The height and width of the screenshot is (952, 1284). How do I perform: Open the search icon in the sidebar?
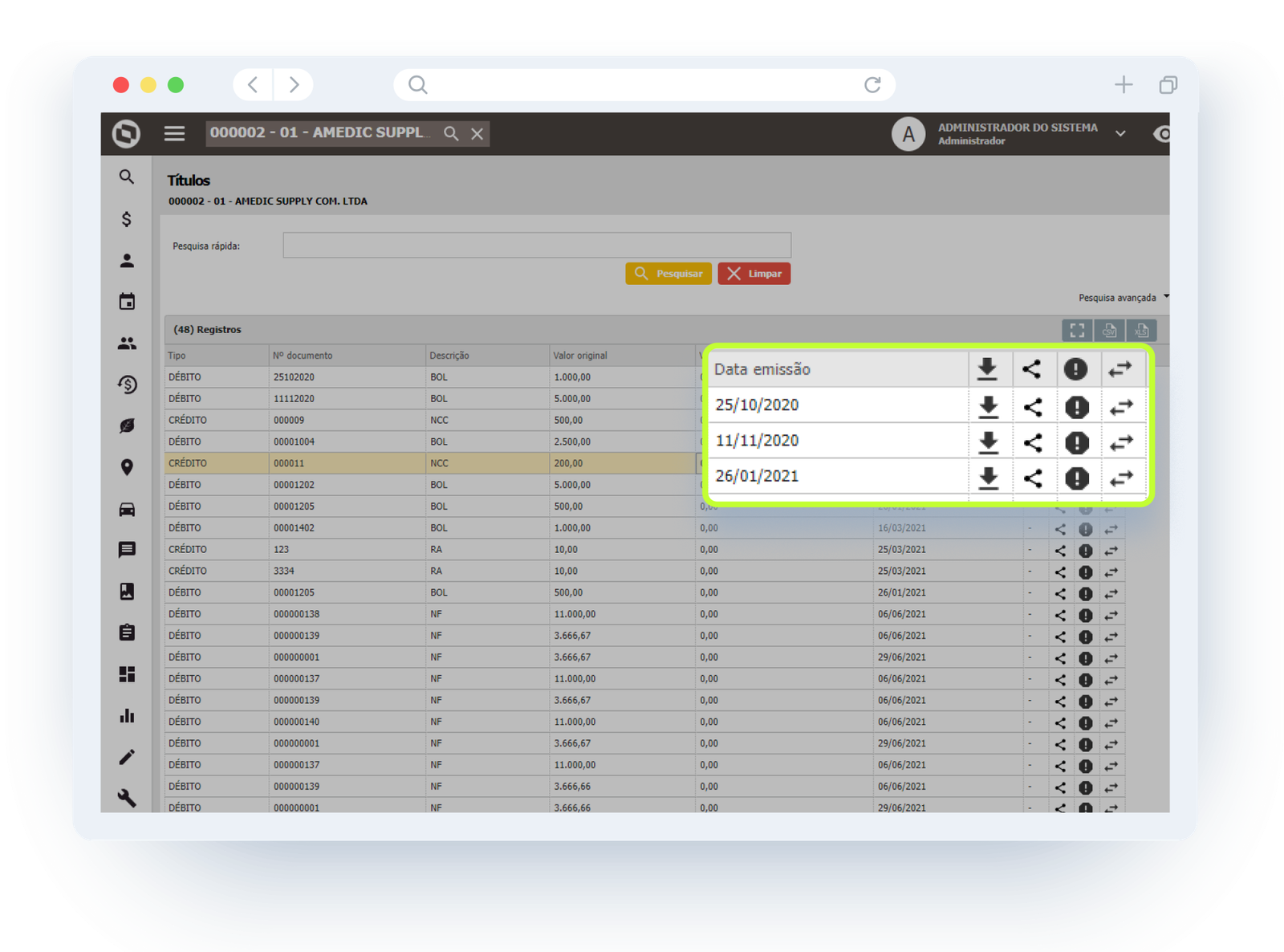127,177
